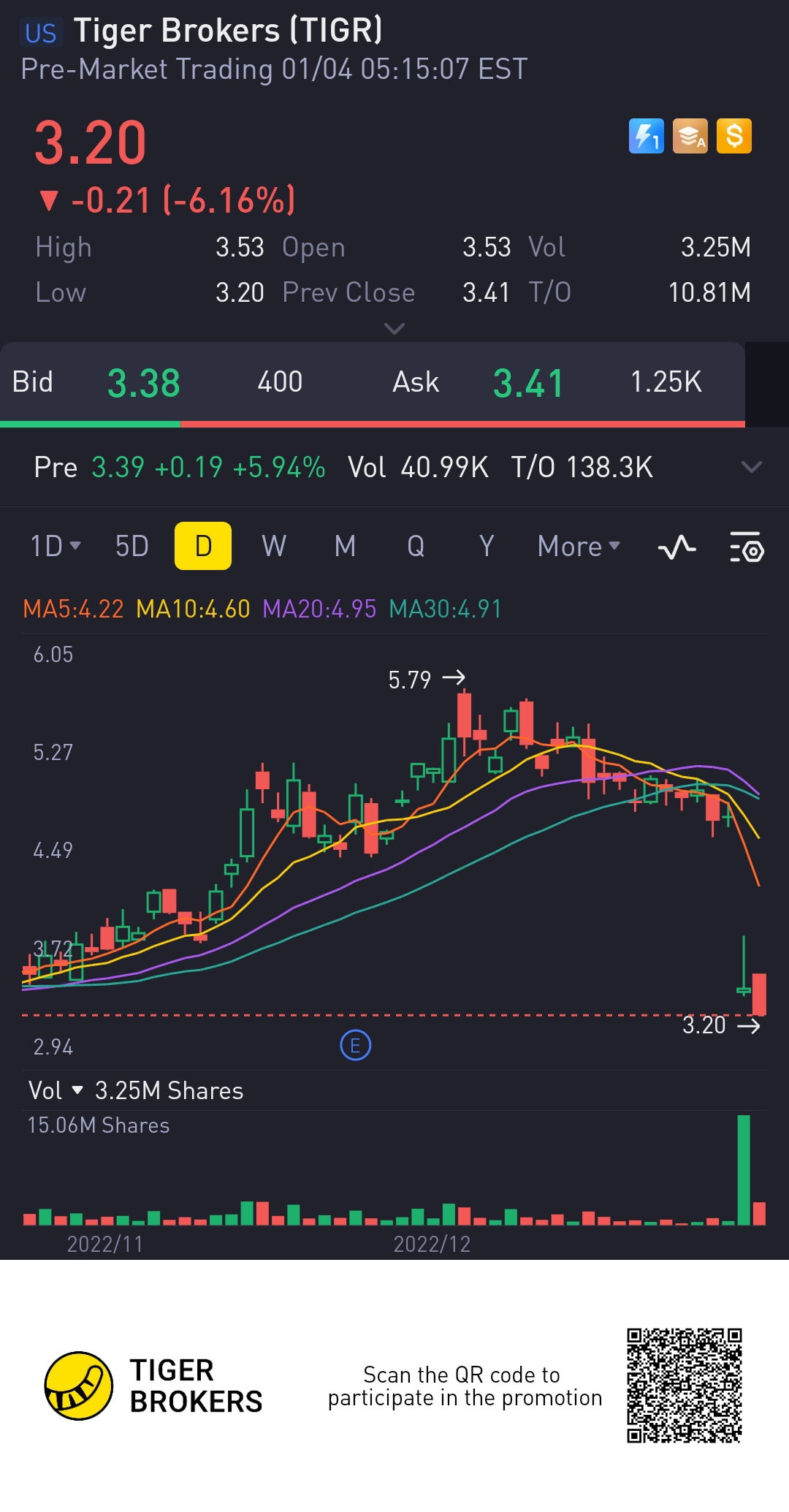
Task: Tap the 3.20 low price marker
Action: [721, 1025]
